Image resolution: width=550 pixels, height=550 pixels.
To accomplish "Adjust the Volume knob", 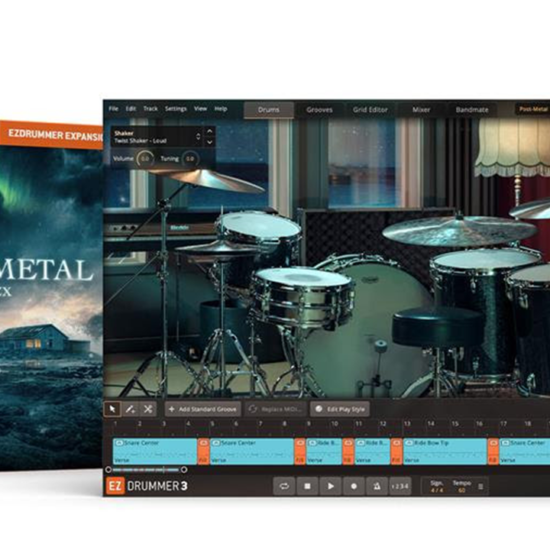I will click(145, 159).
